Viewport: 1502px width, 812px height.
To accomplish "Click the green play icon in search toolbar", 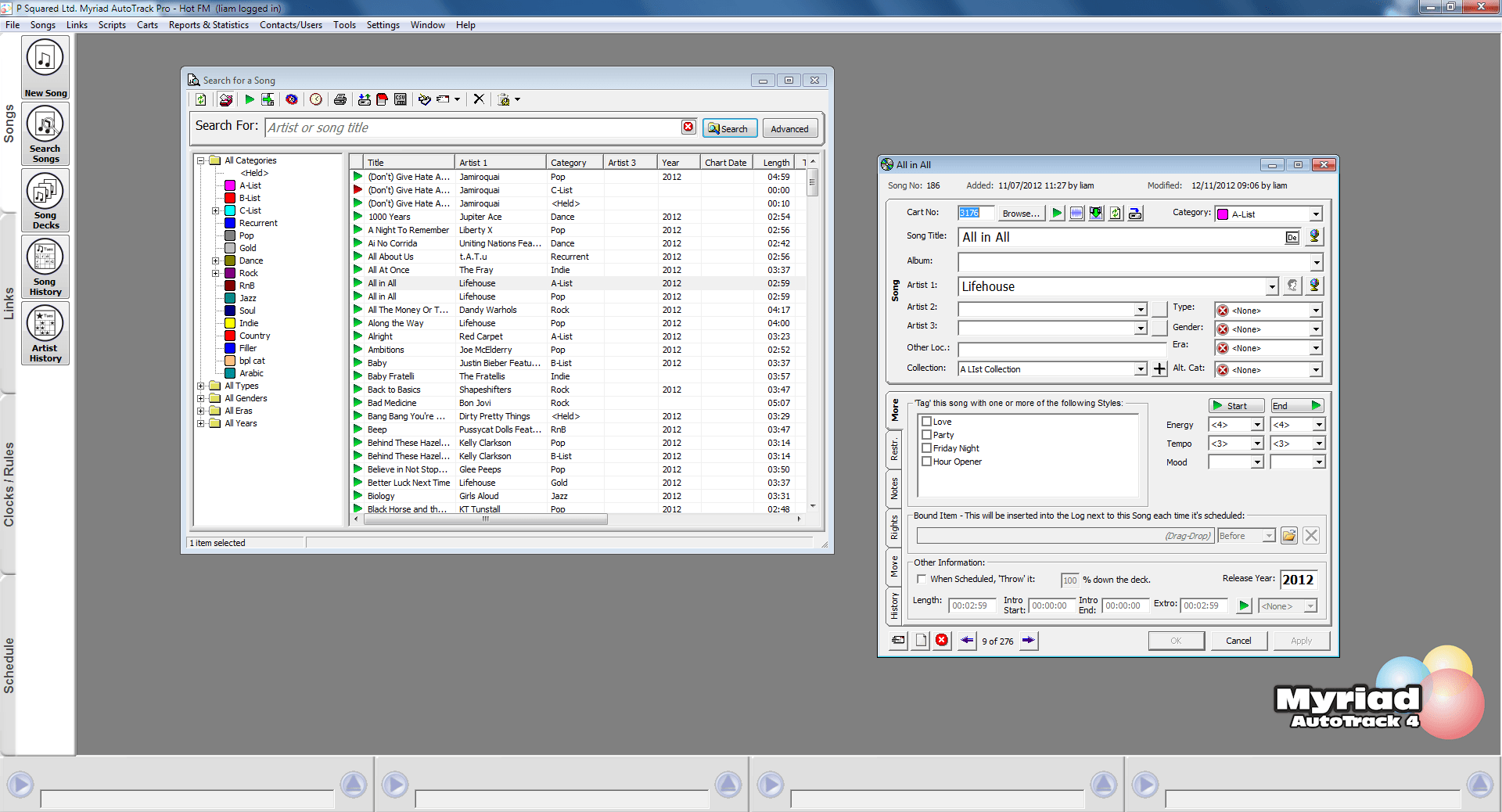I will pos(250,99).
